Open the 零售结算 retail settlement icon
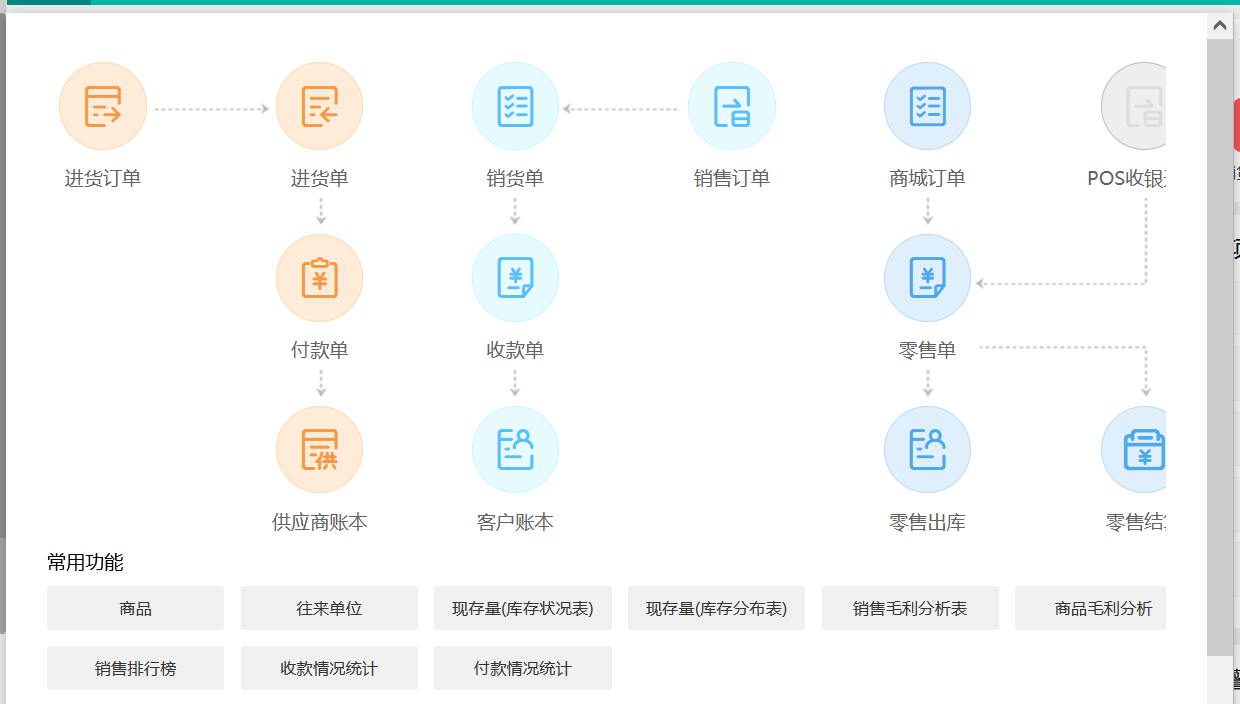 1139,449
